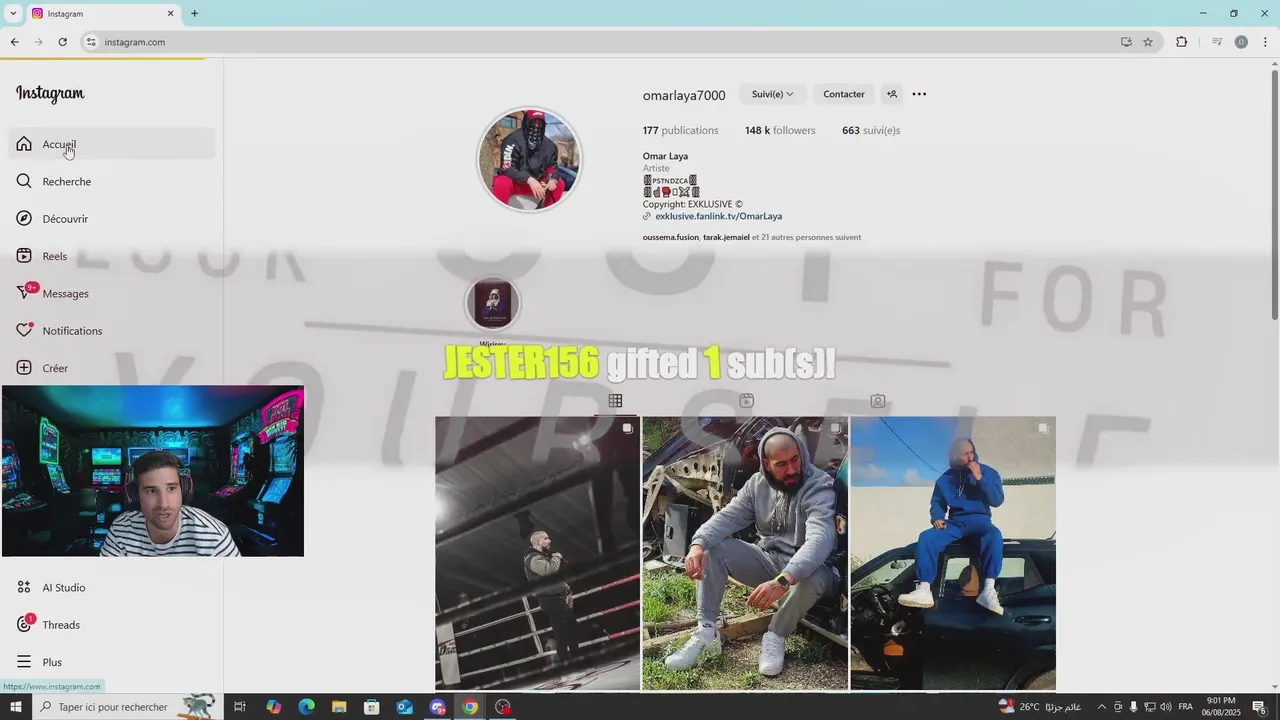Expand the tab search dropdown
Screen dimensions: 1280x720
pyautogui.click(x=13, y=13)
